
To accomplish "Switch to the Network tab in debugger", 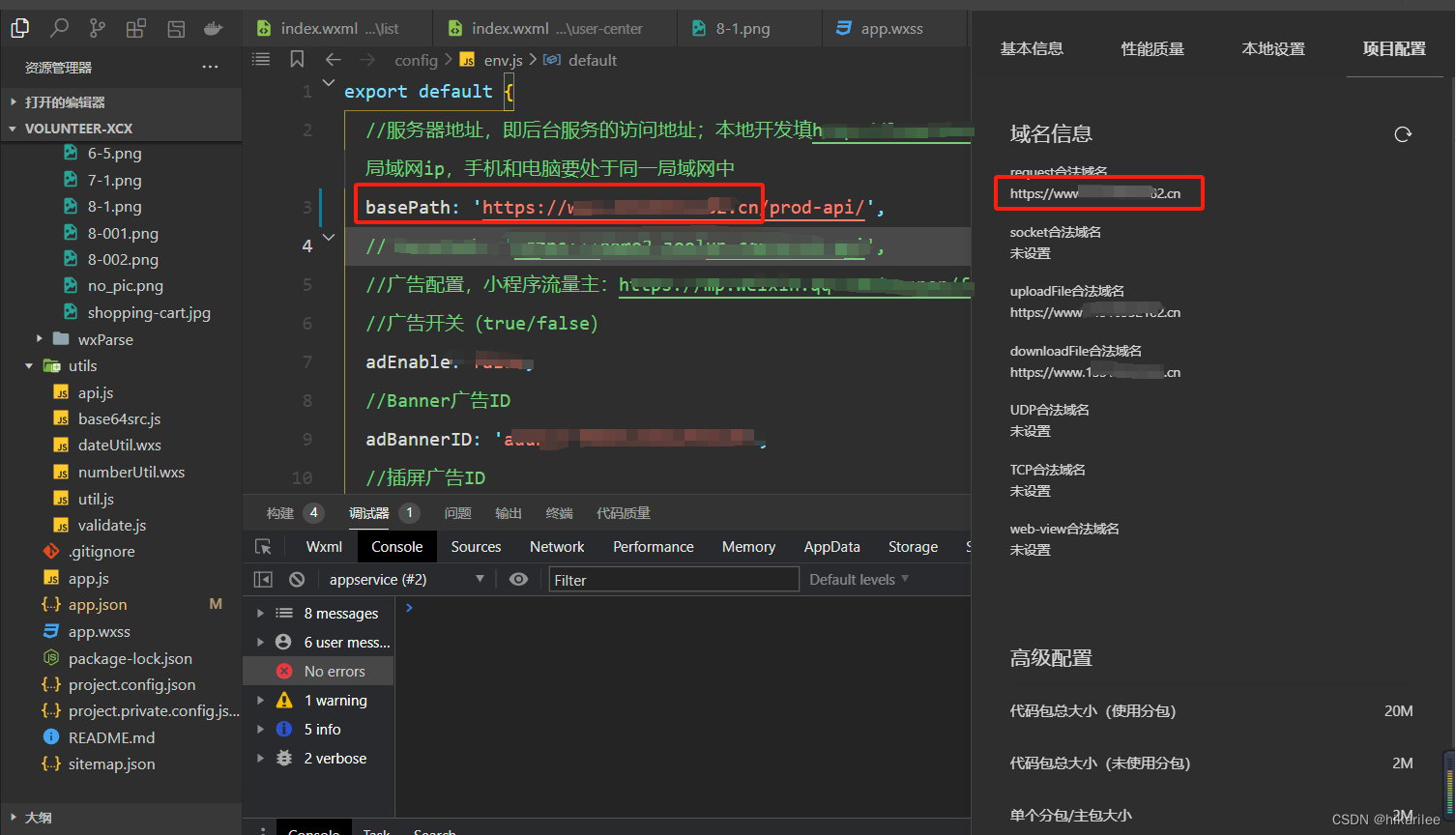I will [x=557, y=546].
